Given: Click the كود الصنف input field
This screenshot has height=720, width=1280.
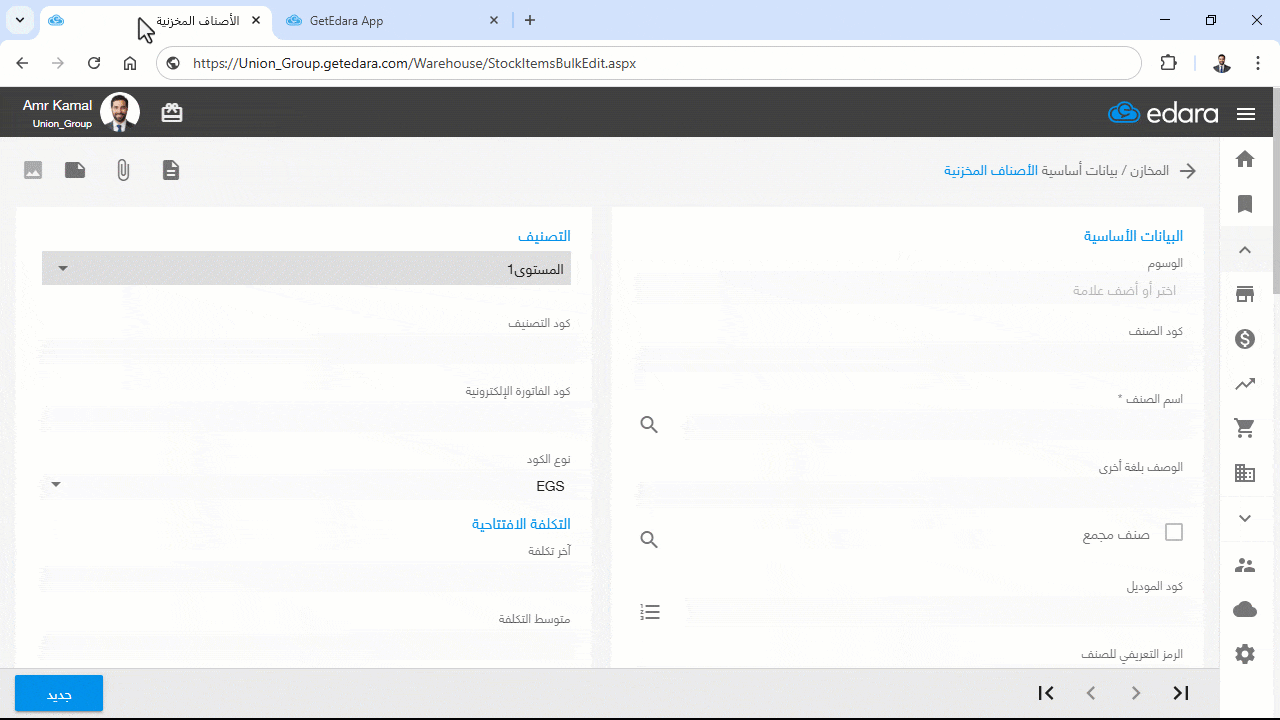Looking at the screenshot, I should pyautogui.click(x=909, y=357).
